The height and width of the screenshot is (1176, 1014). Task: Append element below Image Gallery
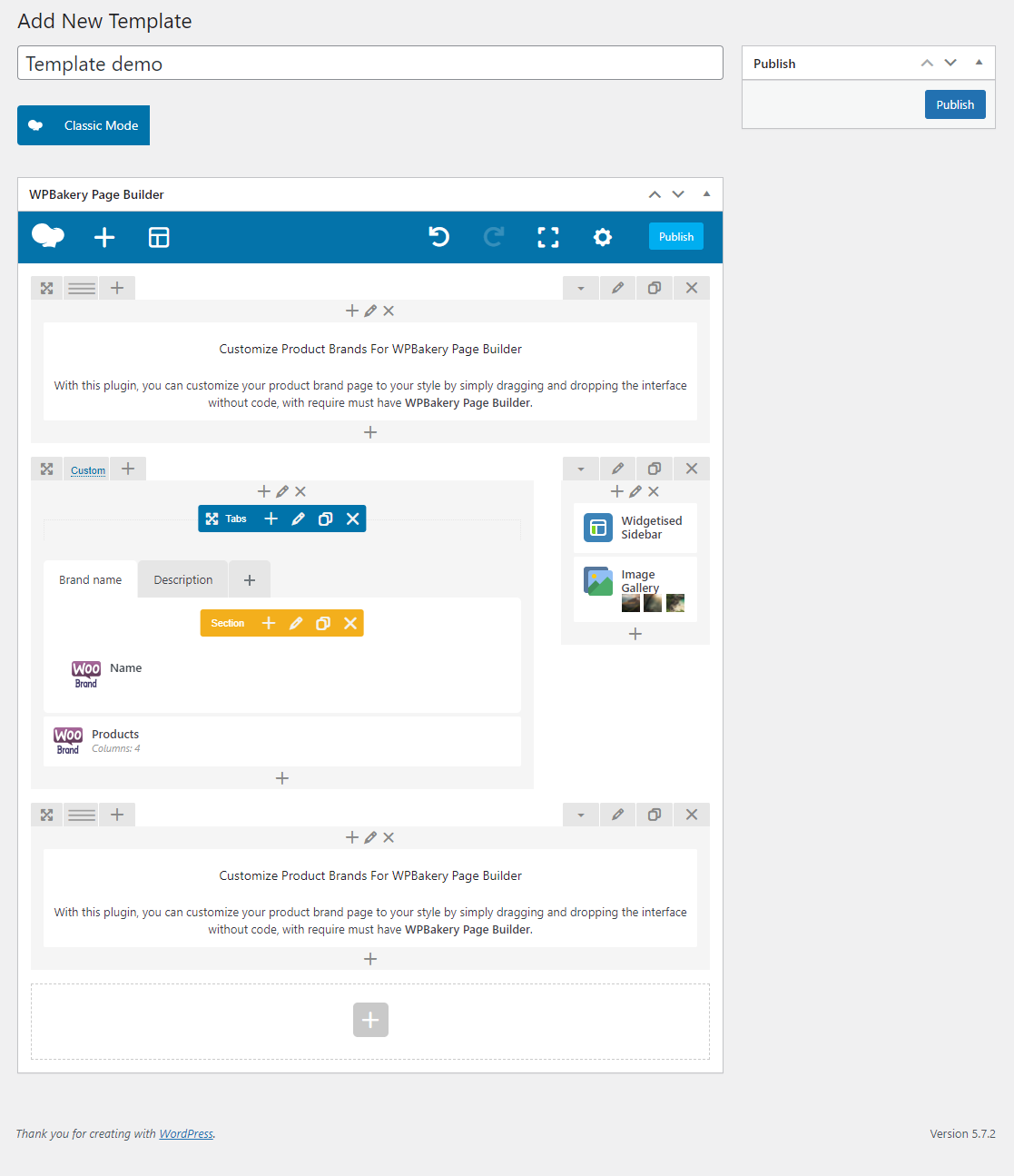click(x=635, y=634)
